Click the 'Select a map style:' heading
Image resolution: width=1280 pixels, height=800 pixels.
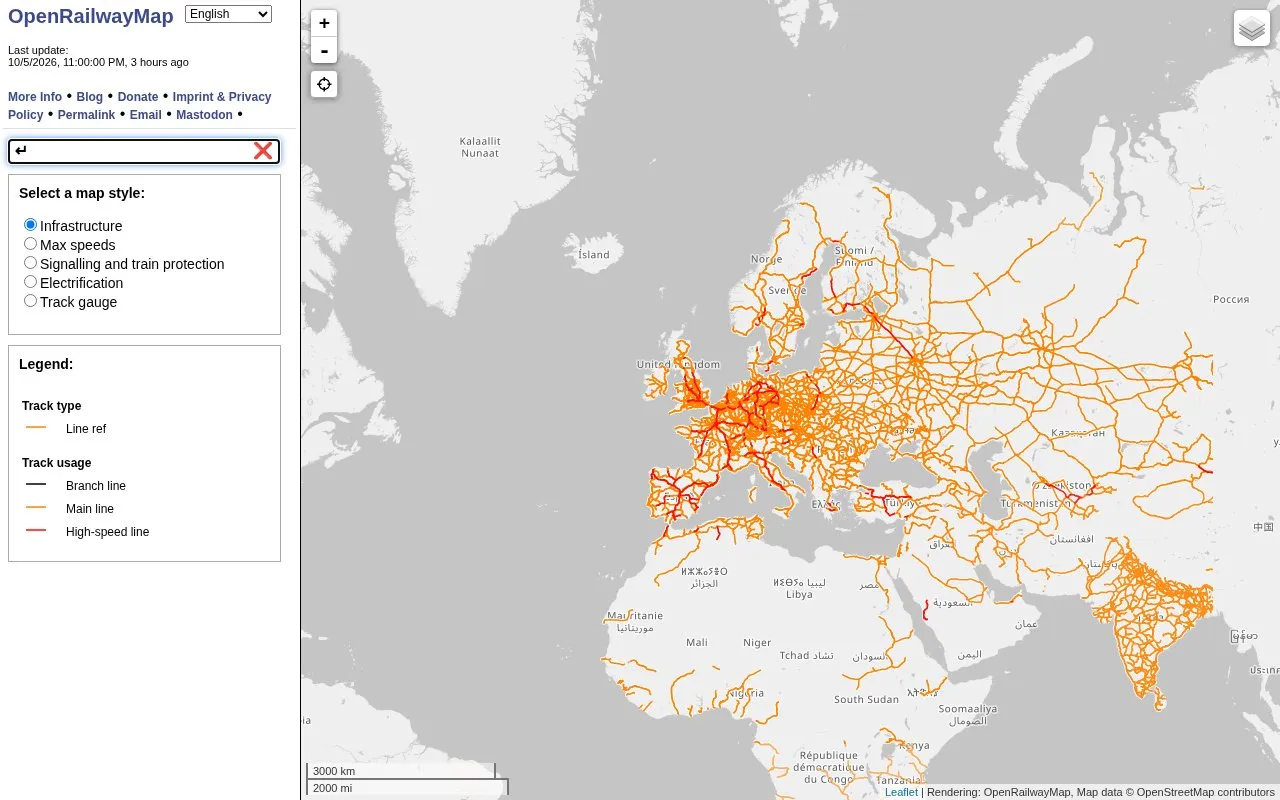tap(82, 193)
